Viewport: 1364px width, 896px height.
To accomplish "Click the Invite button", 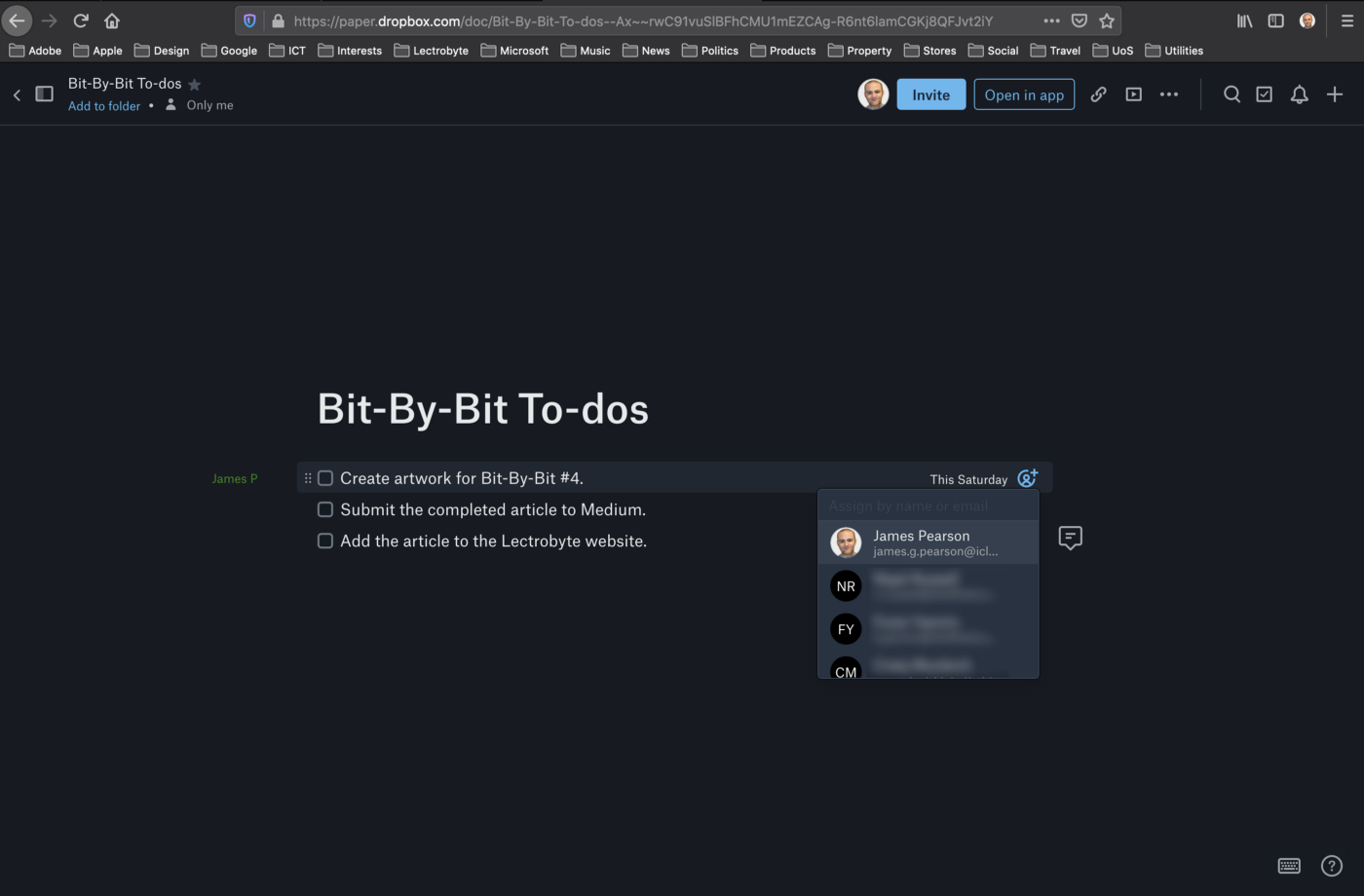I will pyautogui.click(x=930, y=94).
